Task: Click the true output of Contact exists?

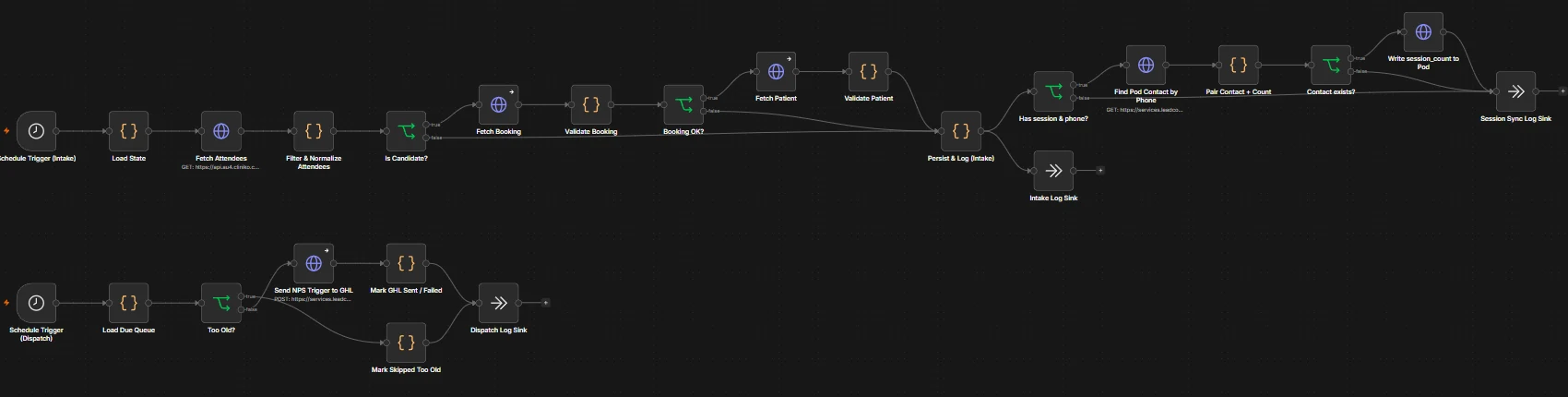Action: 1351,58
